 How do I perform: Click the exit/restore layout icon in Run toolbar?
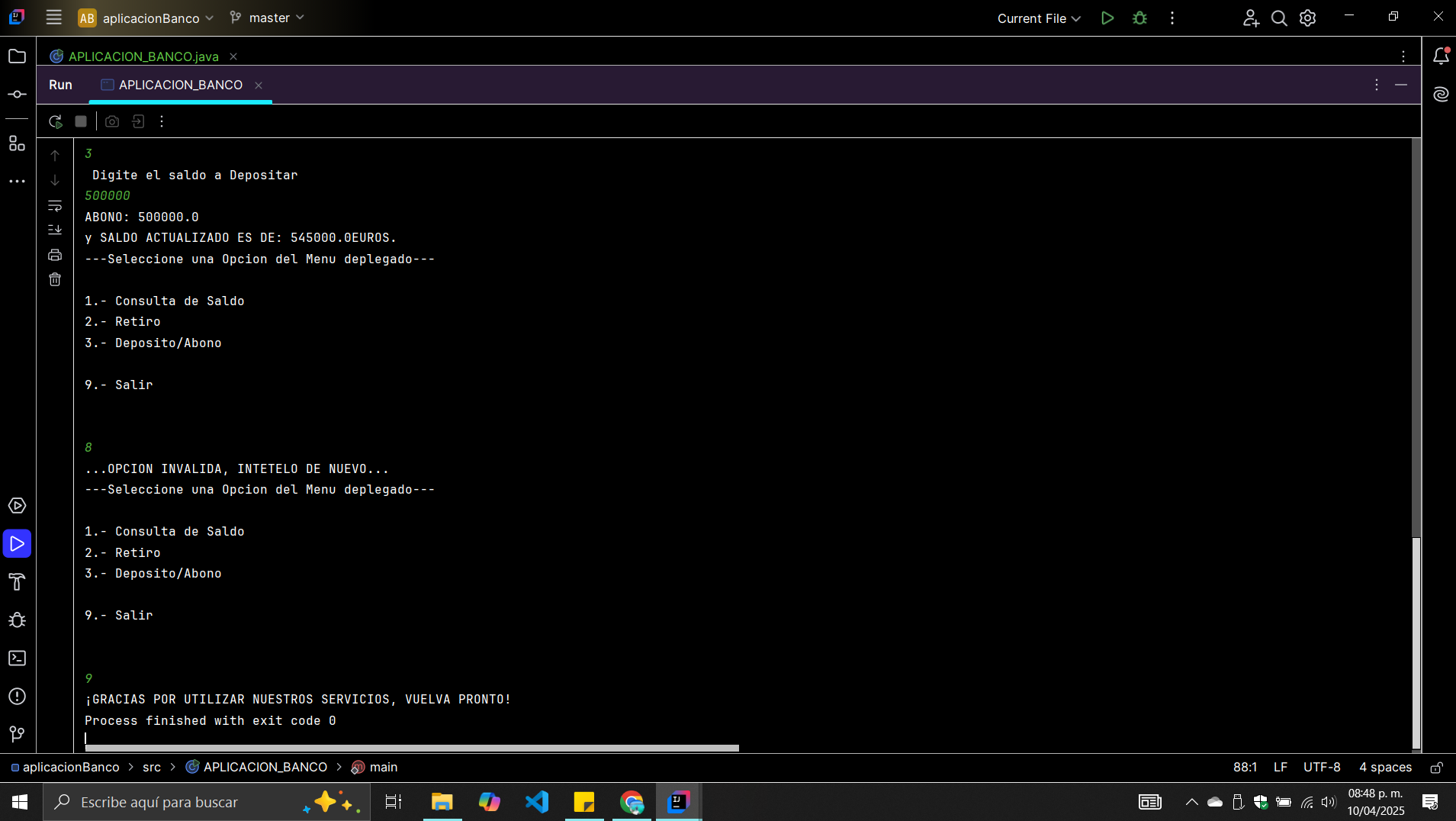pos(138,121)
